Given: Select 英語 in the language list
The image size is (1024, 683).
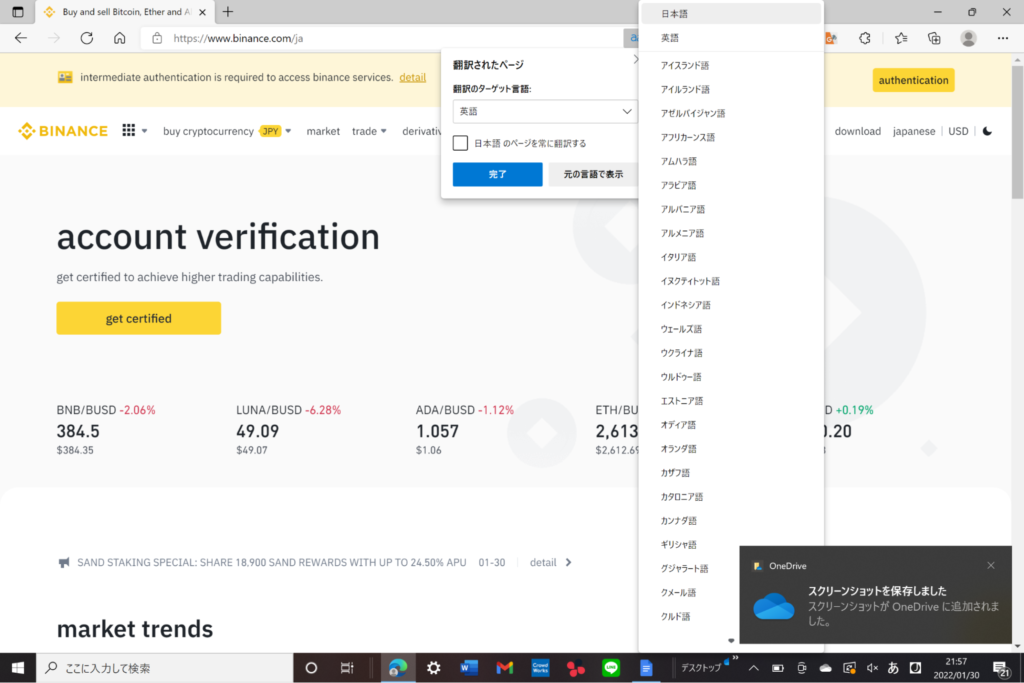Looking at the screenshot, I should point(731,38).
